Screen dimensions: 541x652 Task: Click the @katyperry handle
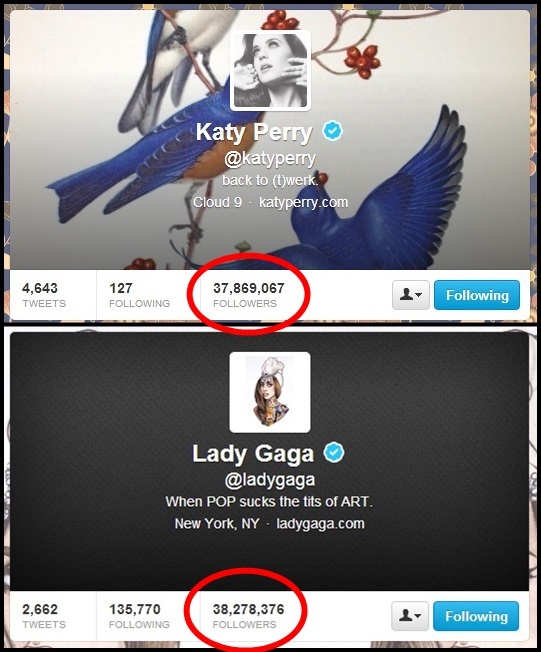point(270,159)
